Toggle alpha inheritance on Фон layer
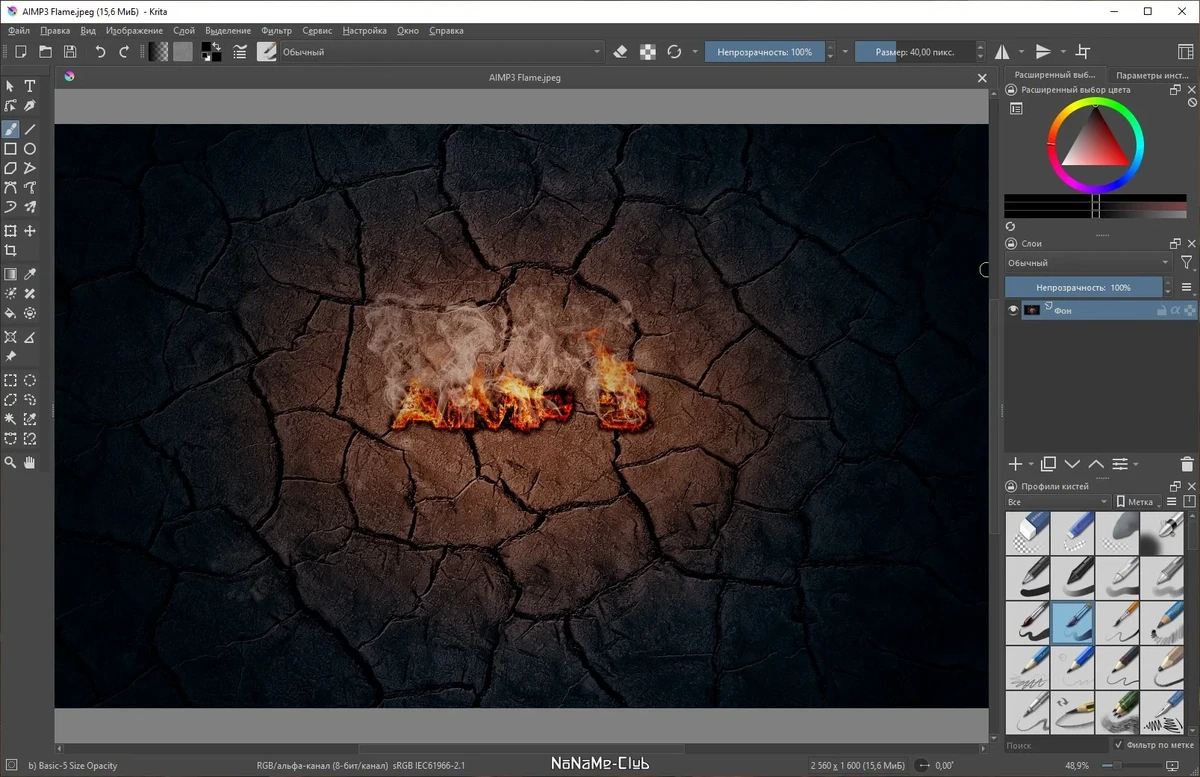The width and height of the screenshot is (1200, 777). coord(1176,311)
